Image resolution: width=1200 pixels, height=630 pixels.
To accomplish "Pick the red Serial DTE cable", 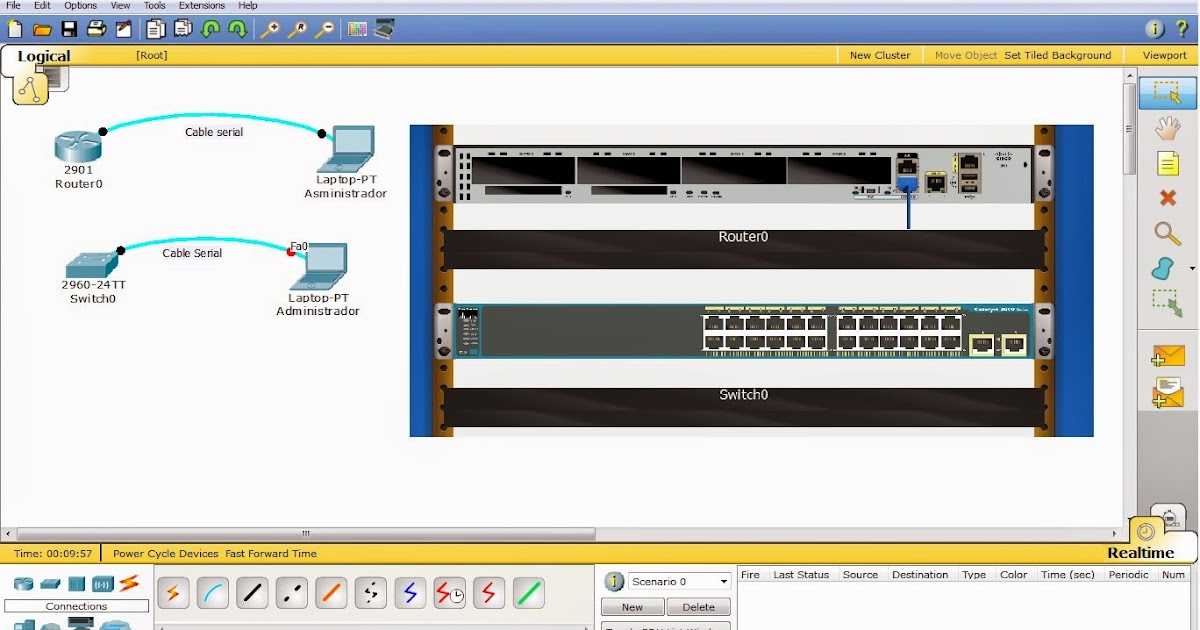I will tap(489, 593).
